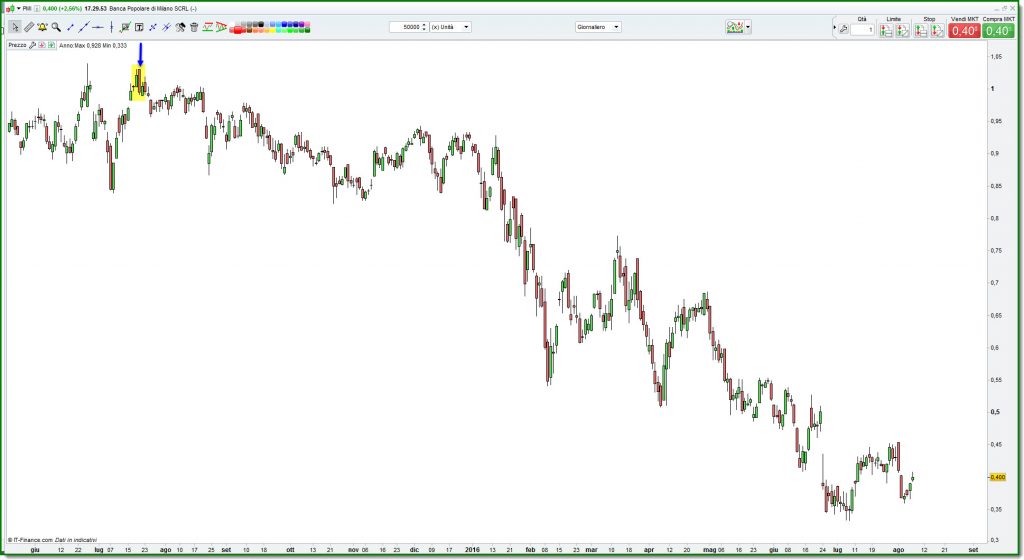
Task: Pick the large red selected color swatch
Action: [237, 29]
